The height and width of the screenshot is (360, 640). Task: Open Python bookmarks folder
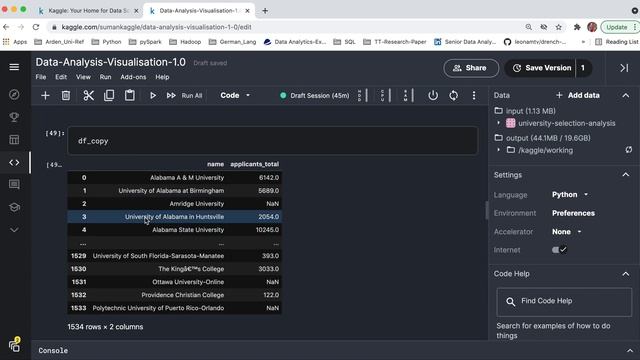click(x=107, y=42)
